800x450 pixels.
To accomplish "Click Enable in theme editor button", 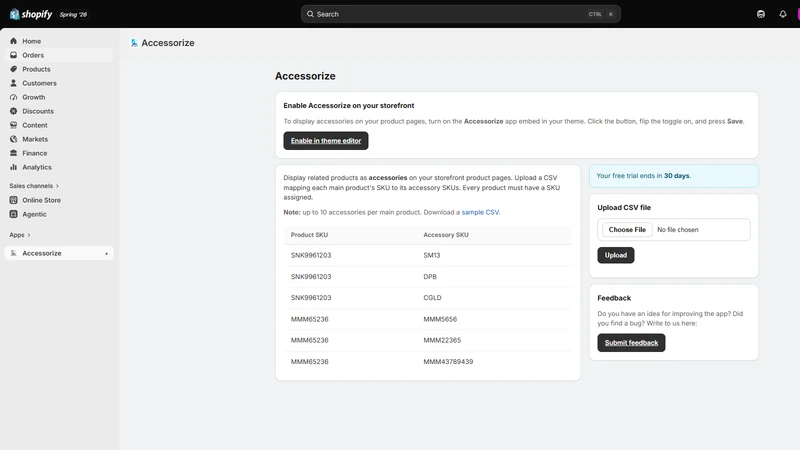I will point(326,141).
